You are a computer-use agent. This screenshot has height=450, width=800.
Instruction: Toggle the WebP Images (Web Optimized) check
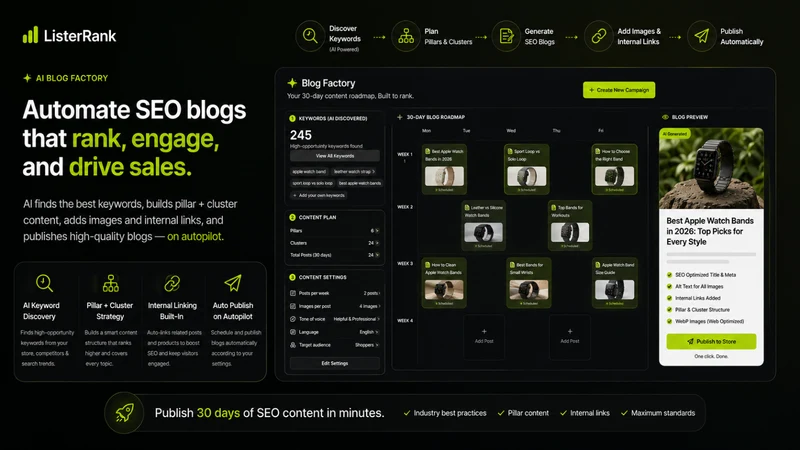669,321
